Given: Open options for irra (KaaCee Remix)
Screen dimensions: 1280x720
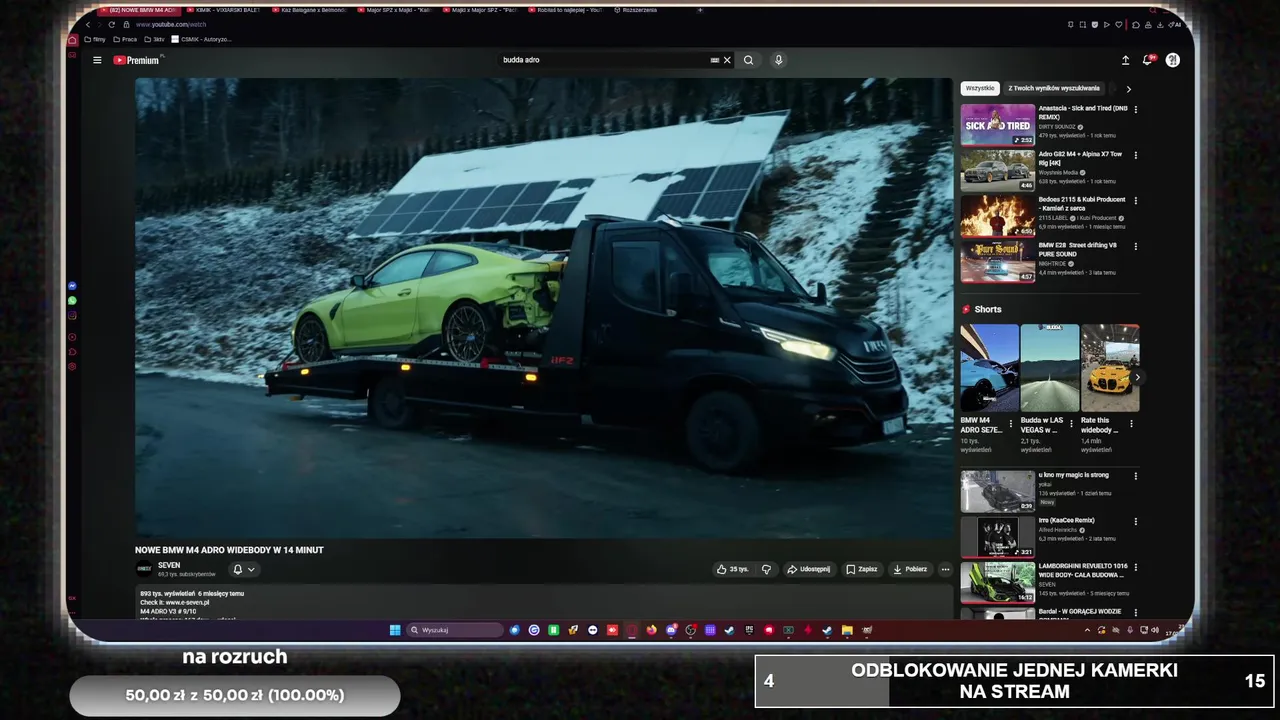Looking at the screenshot, I should pyautogui.click(x=1135, y=522).
